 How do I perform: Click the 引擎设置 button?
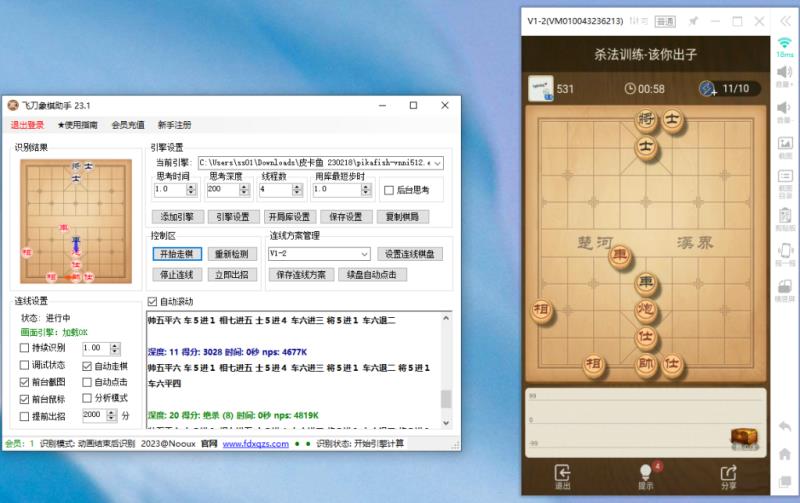233,217
